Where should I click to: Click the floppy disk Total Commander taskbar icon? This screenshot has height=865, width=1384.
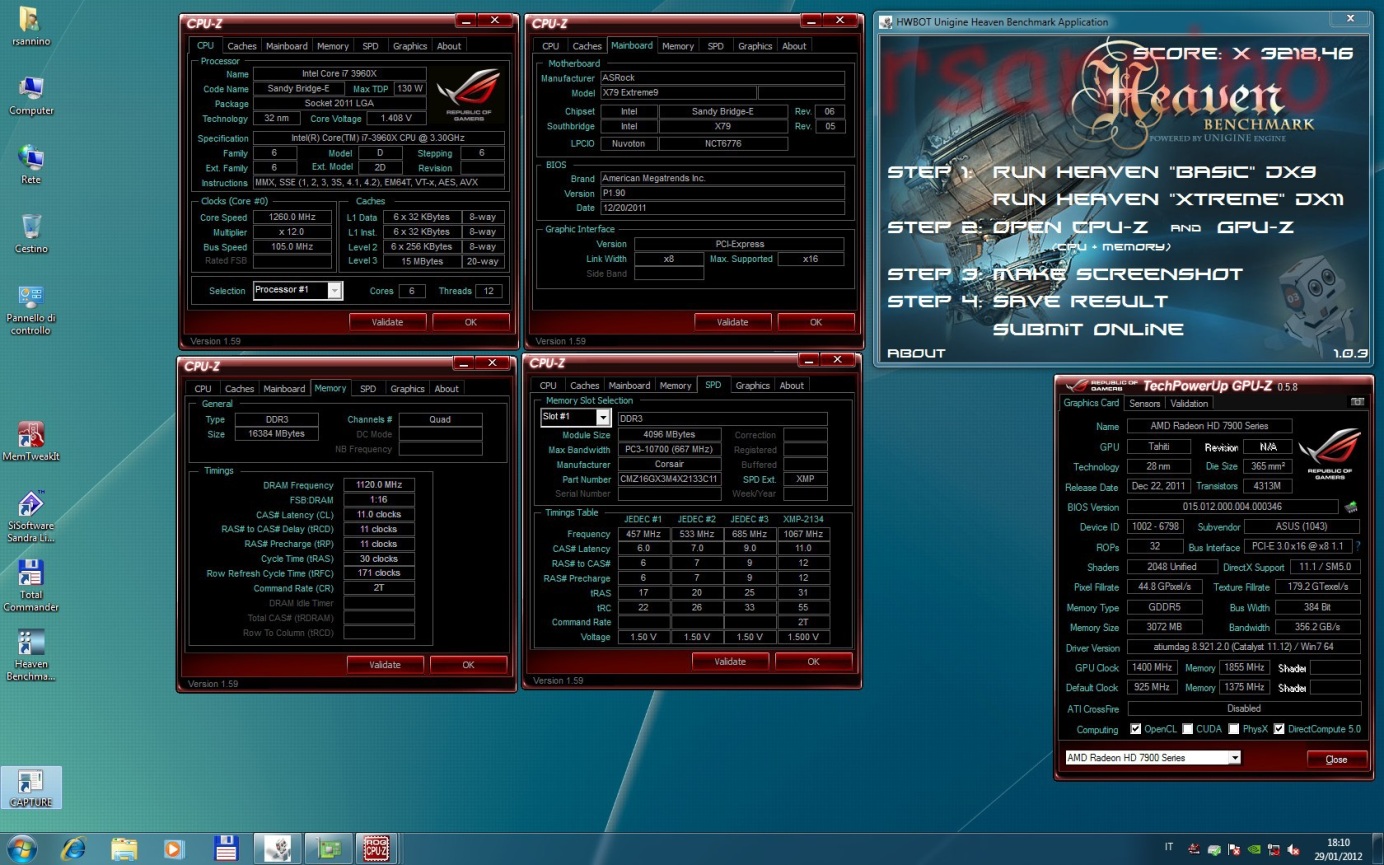[x=226, y=848]
